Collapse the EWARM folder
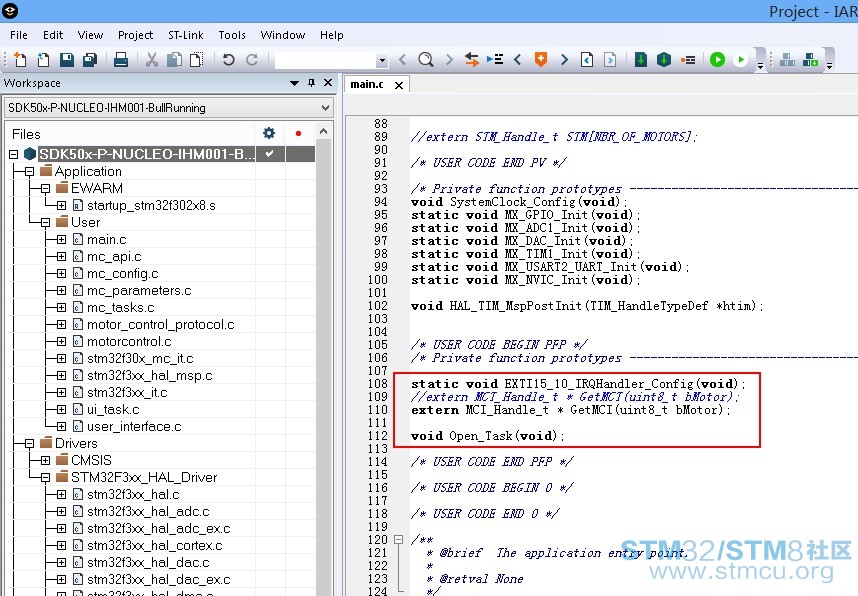858x596 pixels. pos(45,189)
